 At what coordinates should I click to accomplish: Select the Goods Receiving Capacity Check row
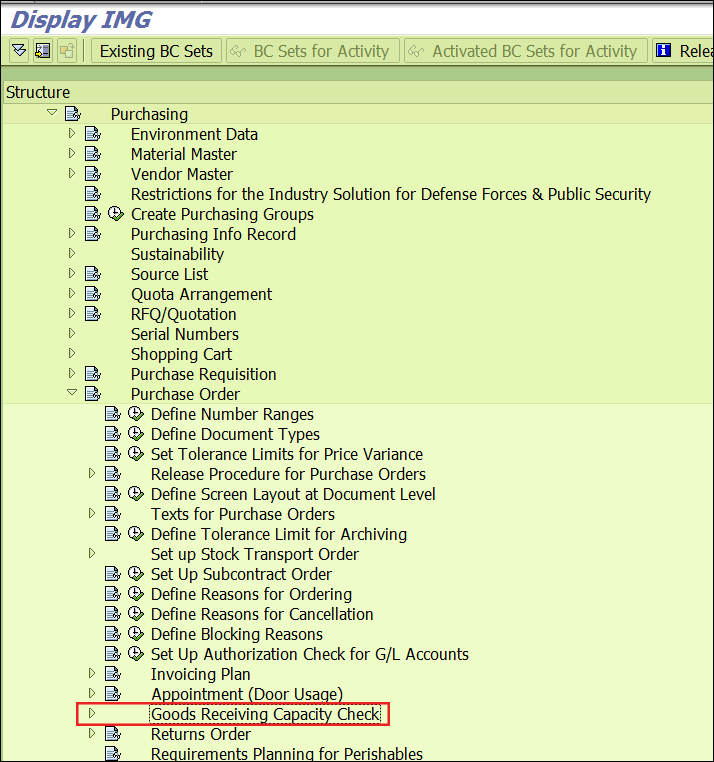(265, 714)
